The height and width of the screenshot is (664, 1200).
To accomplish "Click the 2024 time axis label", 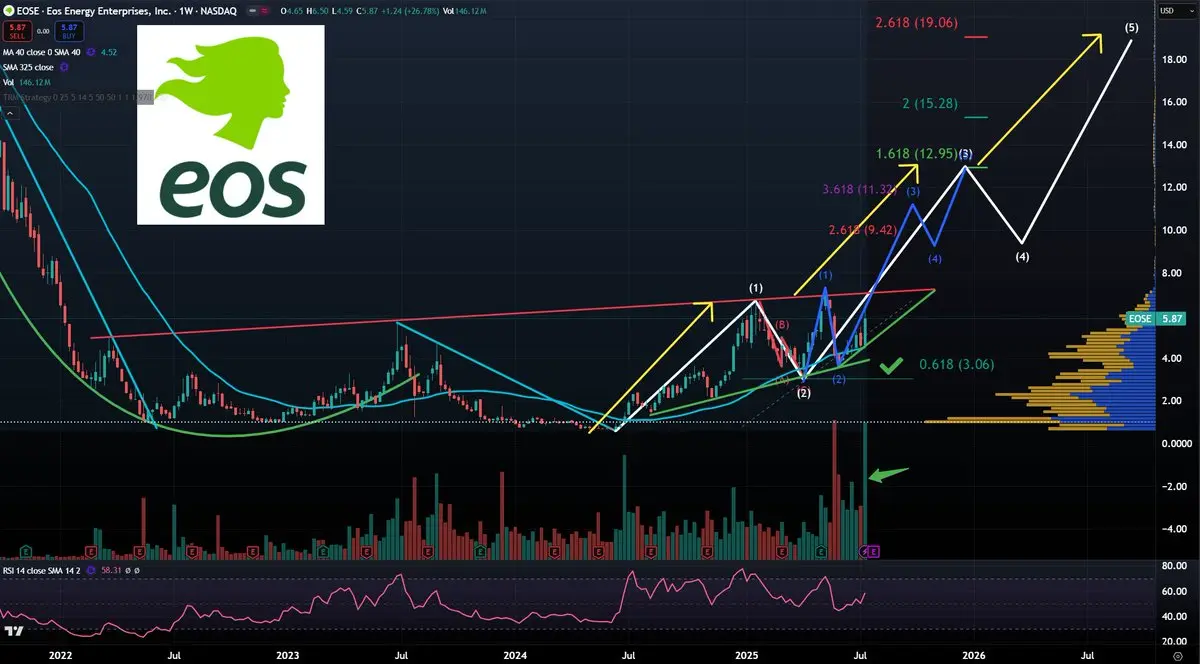I will (515, 656).
